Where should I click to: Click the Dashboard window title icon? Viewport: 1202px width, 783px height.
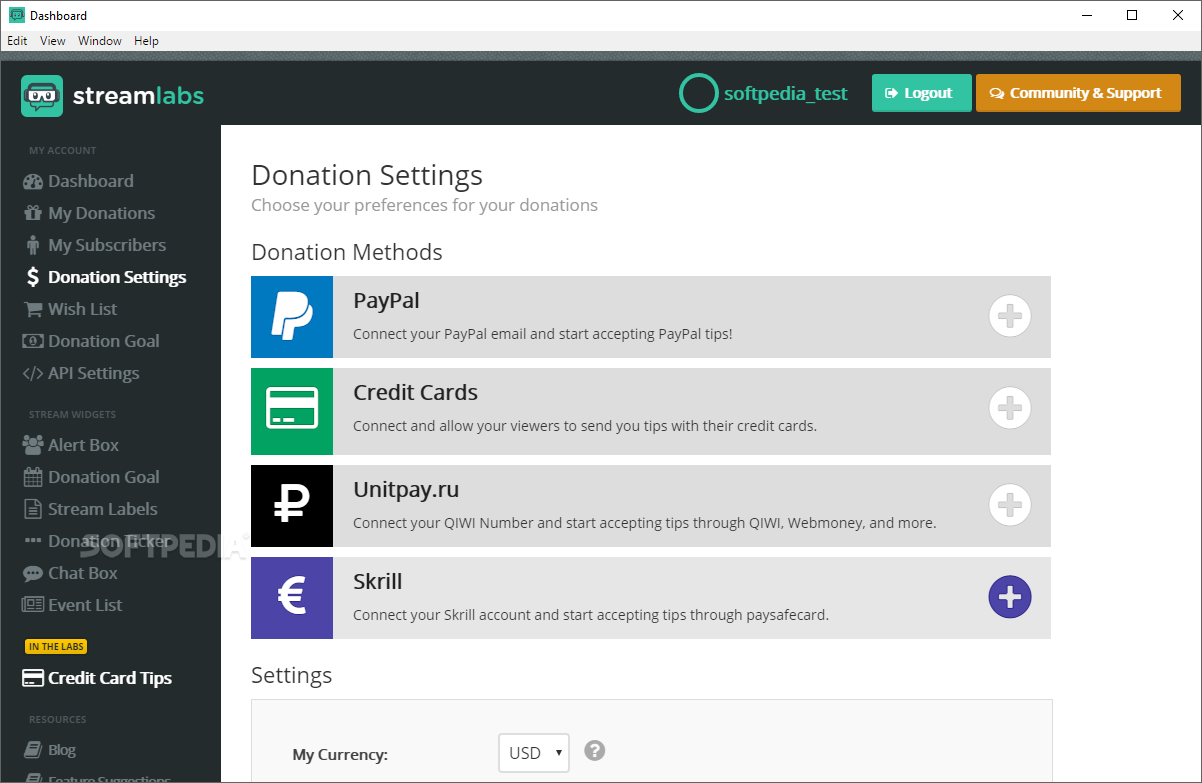[x=16, y=15]
